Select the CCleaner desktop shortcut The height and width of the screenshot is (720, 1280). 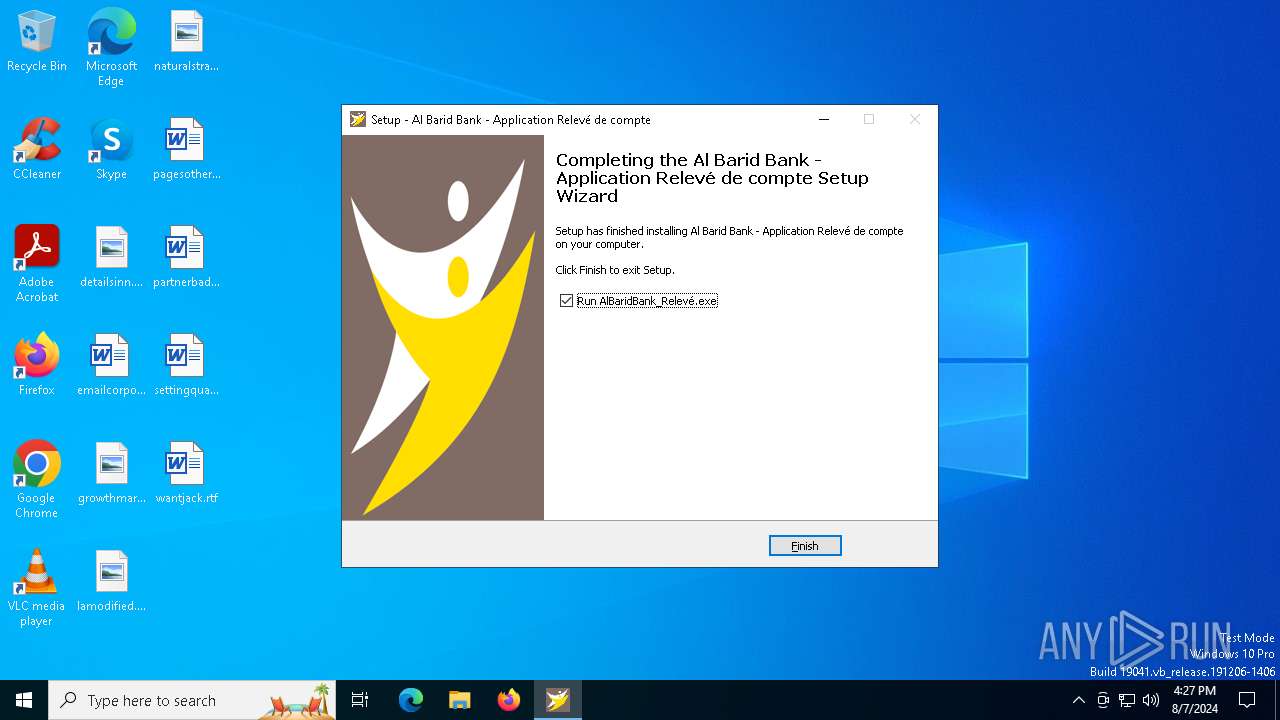[37, 150]
